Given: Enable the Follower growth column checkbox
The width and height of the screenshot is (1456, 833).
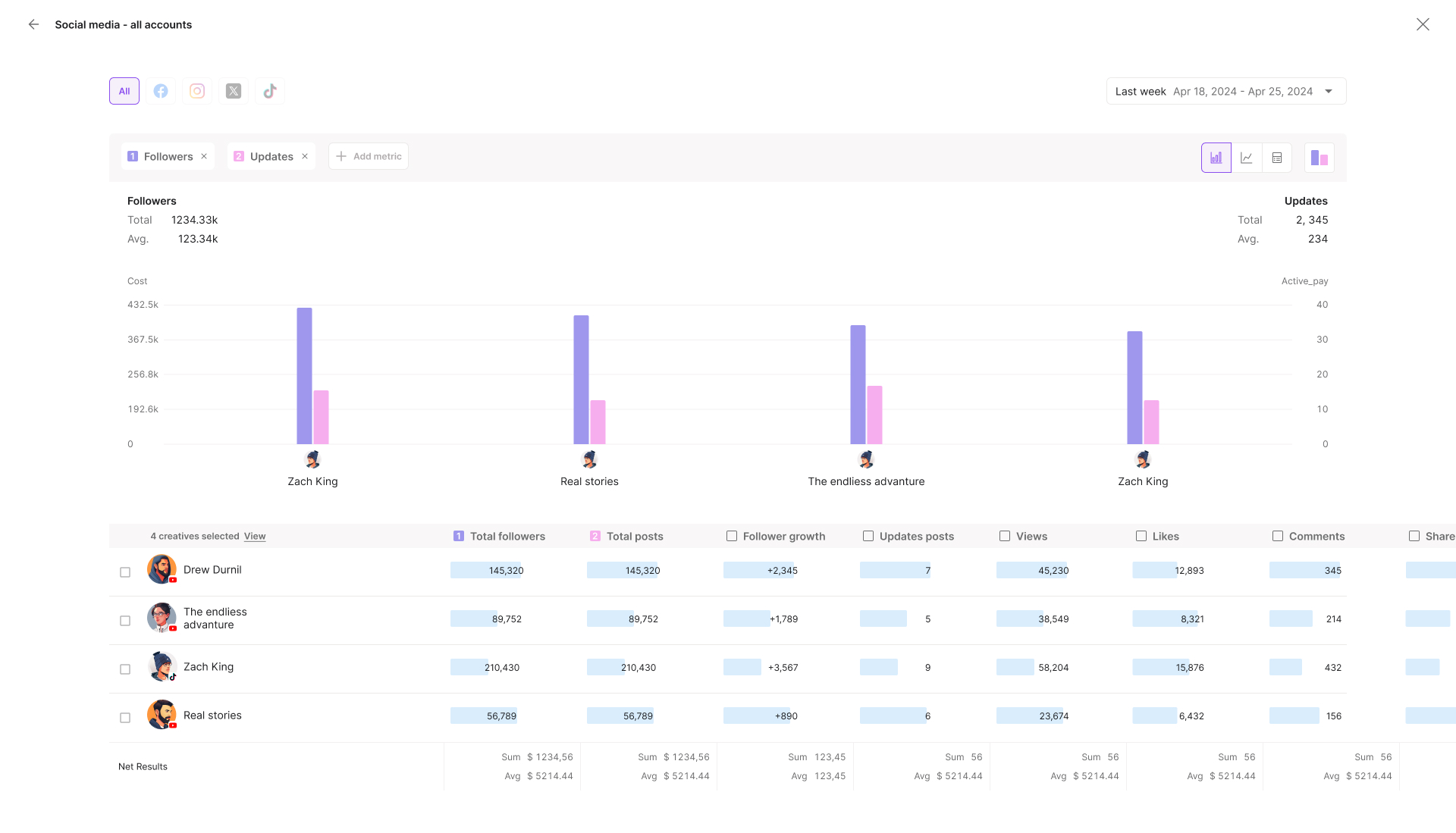Looking at the screenshot, I should (732, 536).
